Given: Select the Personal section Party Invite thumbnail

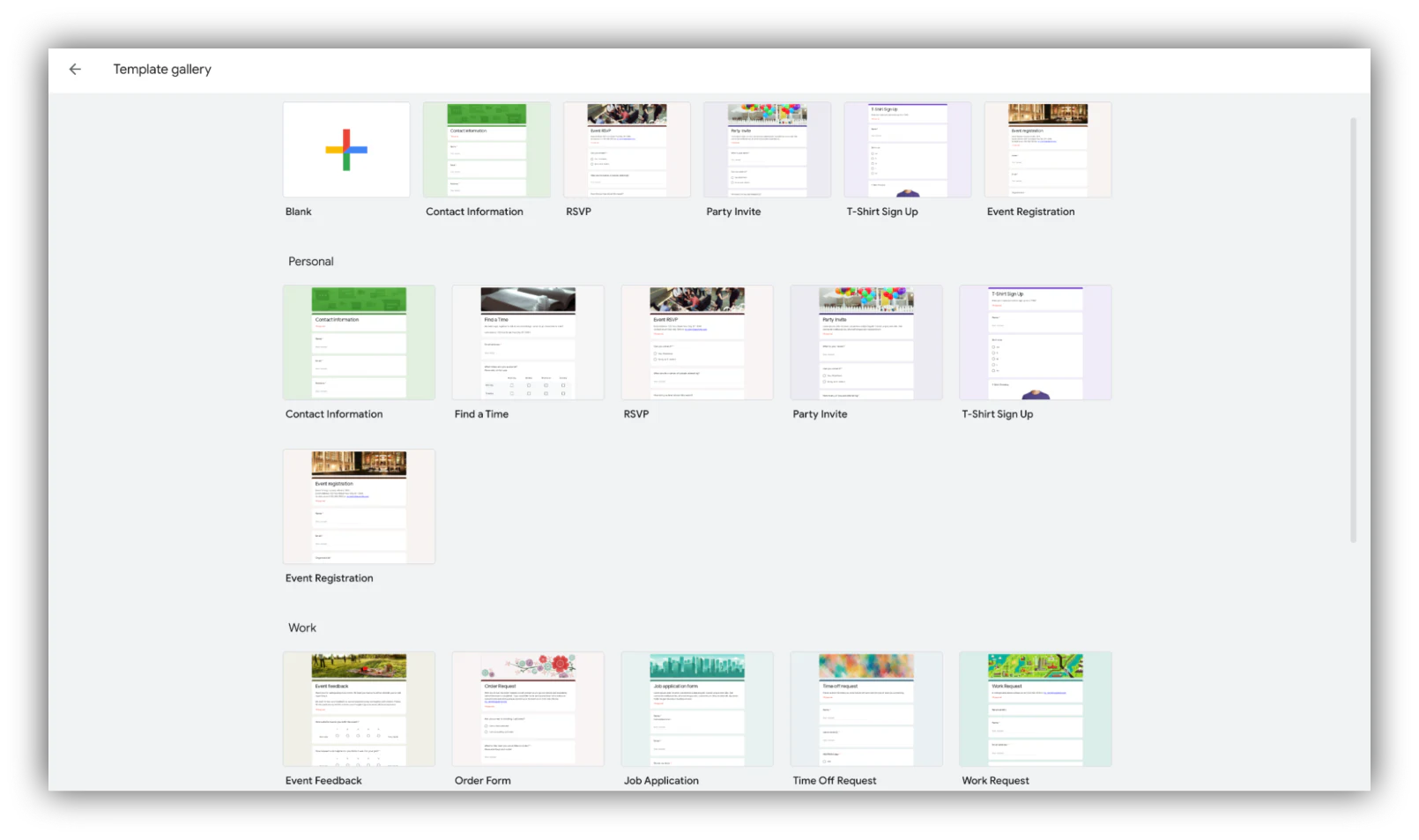Looking at the screenshot, I should point(866,343).
